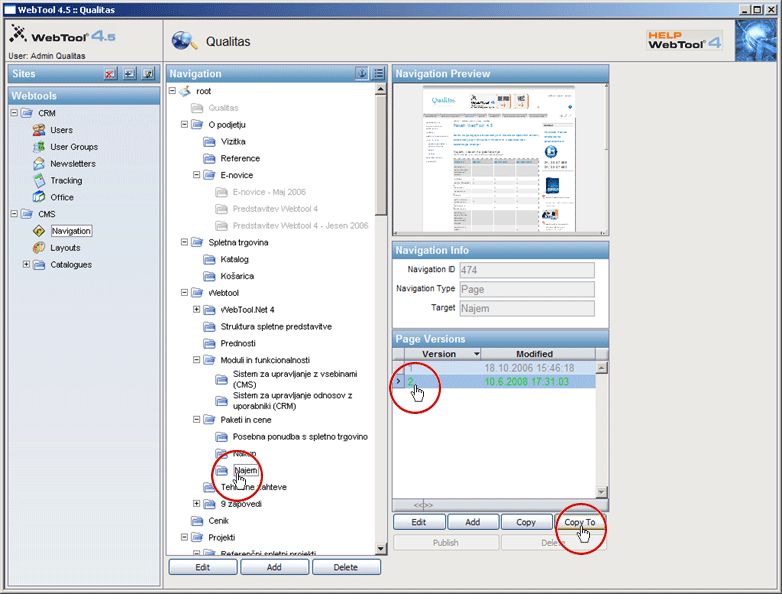
Task: Collapse the E-novice folder
Action: [x=197, y=175]
